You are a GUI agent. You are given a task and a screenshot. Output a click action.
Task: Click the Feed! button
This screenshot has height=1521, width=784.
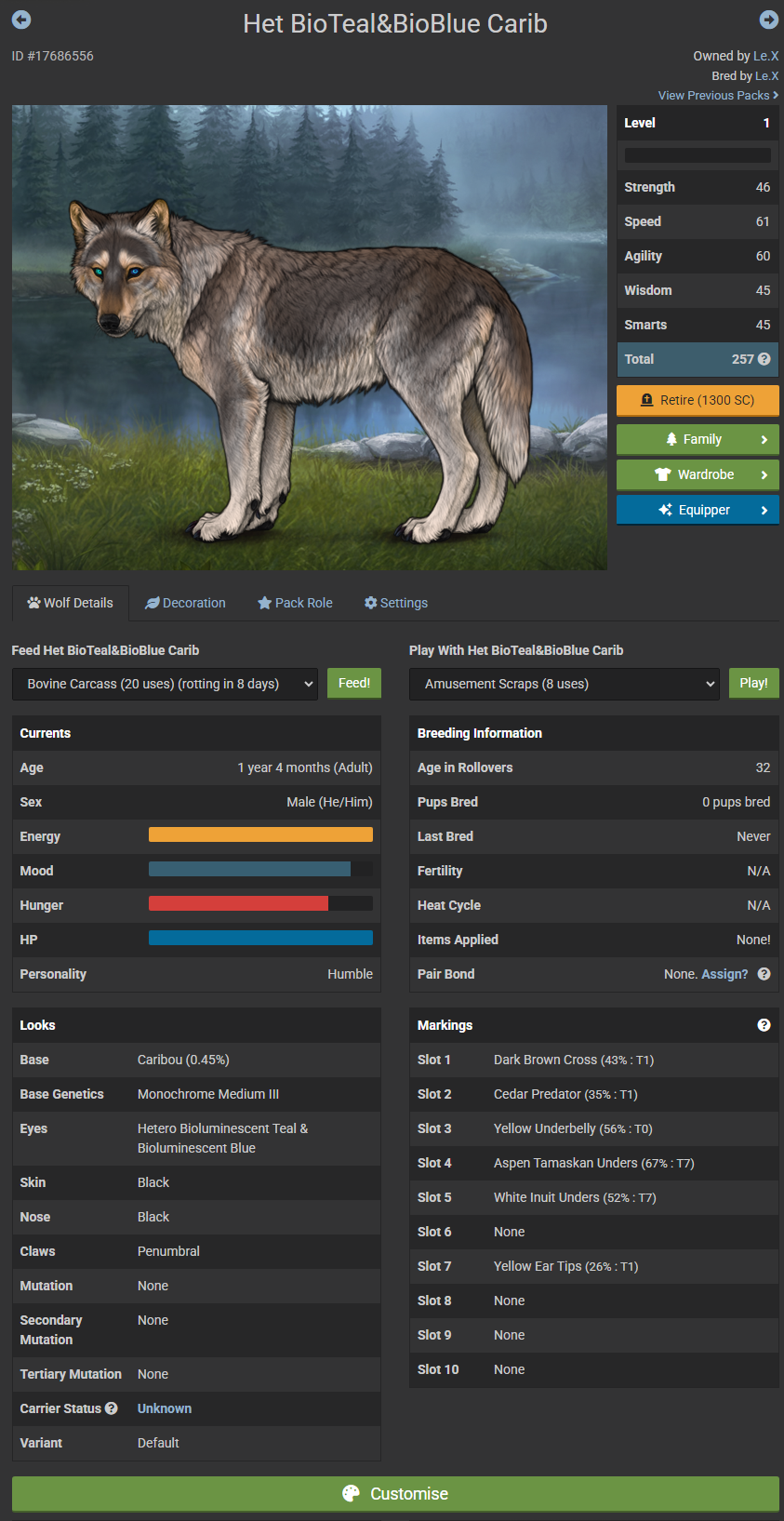[354, 683]
